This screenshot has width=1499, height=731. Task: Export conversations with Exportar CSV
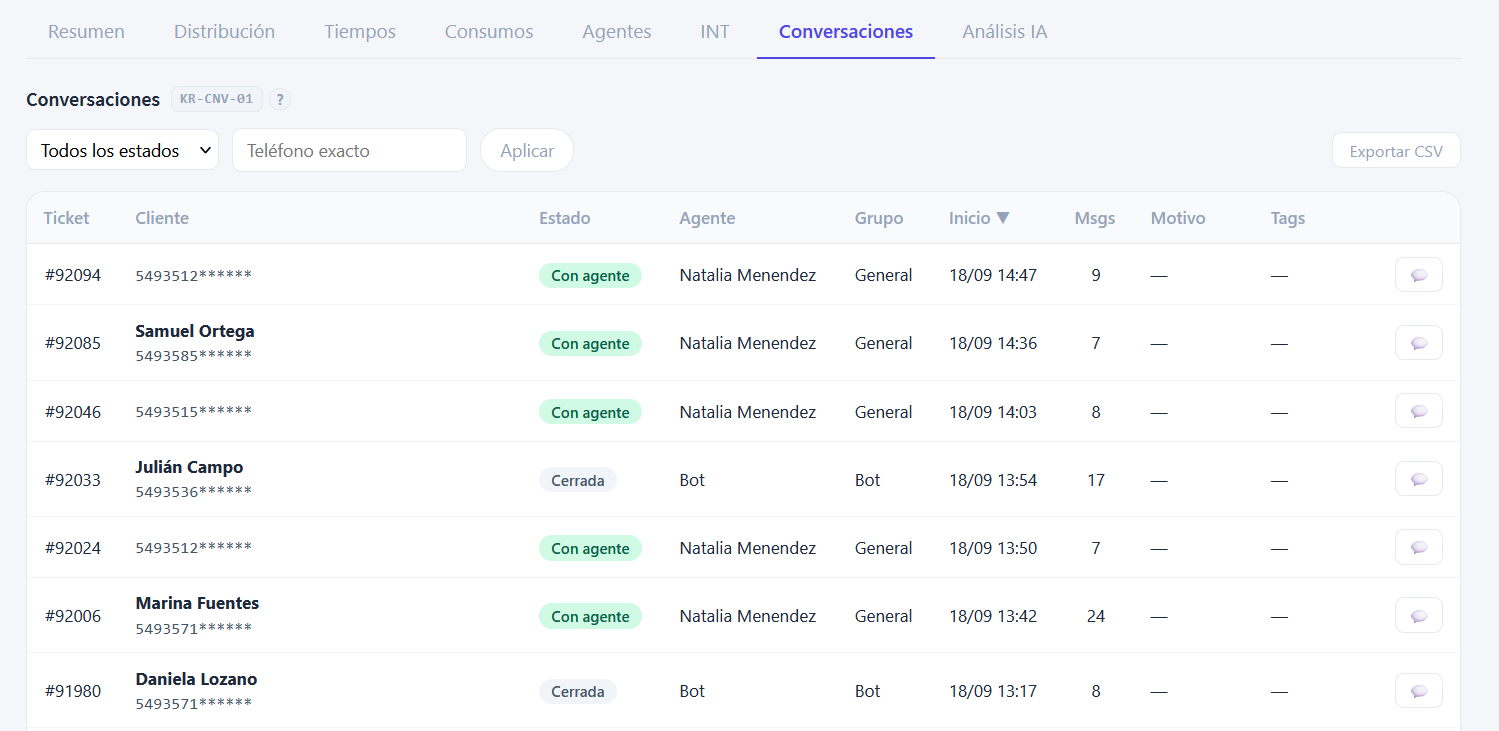coord(1396,151)
